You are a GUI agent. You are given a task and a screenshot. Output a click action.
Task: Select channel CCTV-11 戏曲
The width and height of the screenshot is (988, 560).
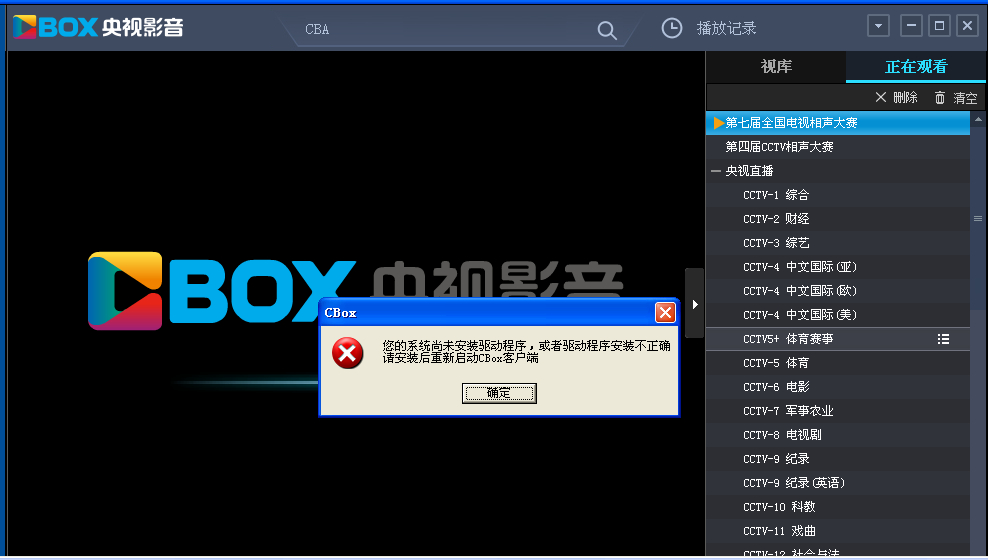(838, 530)
